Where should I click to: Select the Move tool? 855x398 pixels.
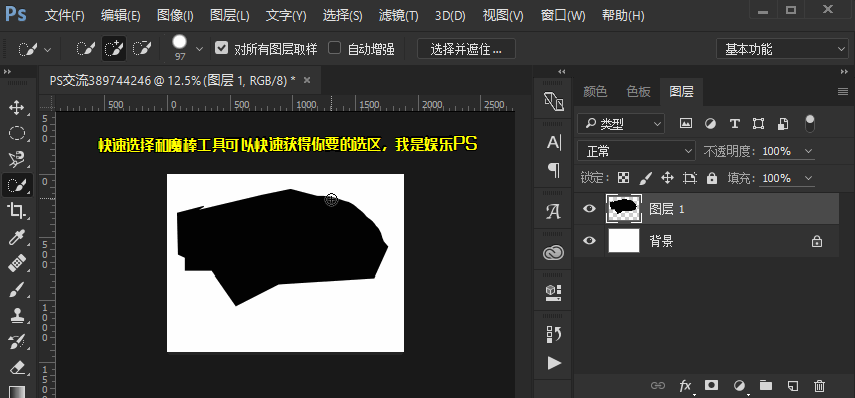[x=17, y=107]
